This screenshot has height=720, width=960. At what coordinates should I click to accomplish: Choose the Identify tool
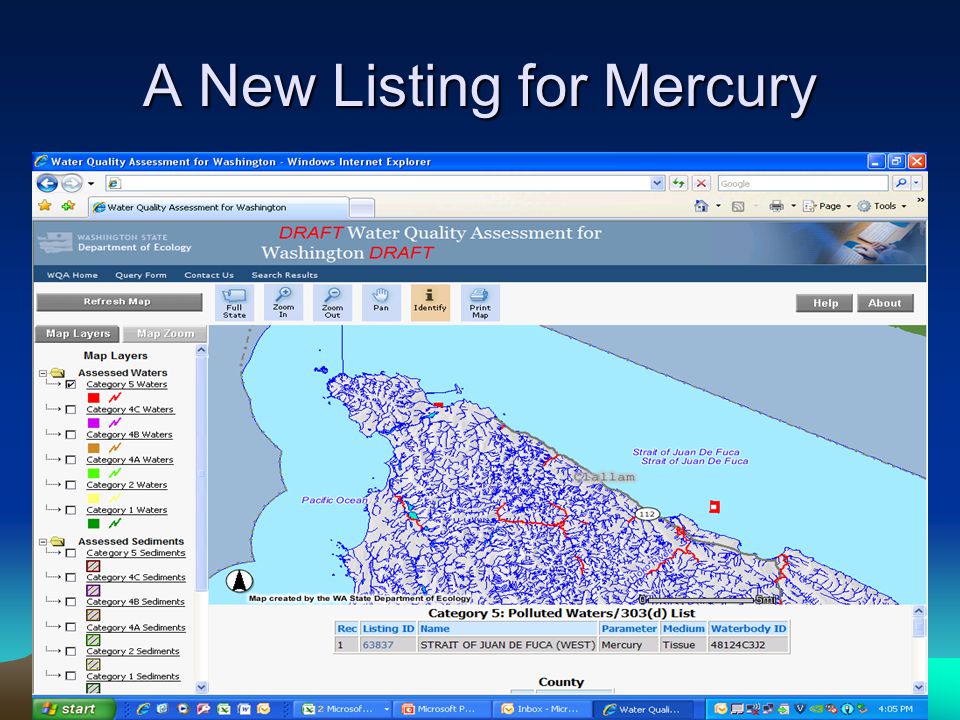(430, 302)
